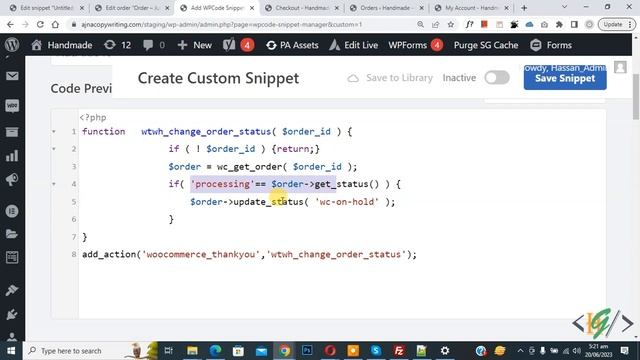Reload the page in Chrome

(40, 24)
